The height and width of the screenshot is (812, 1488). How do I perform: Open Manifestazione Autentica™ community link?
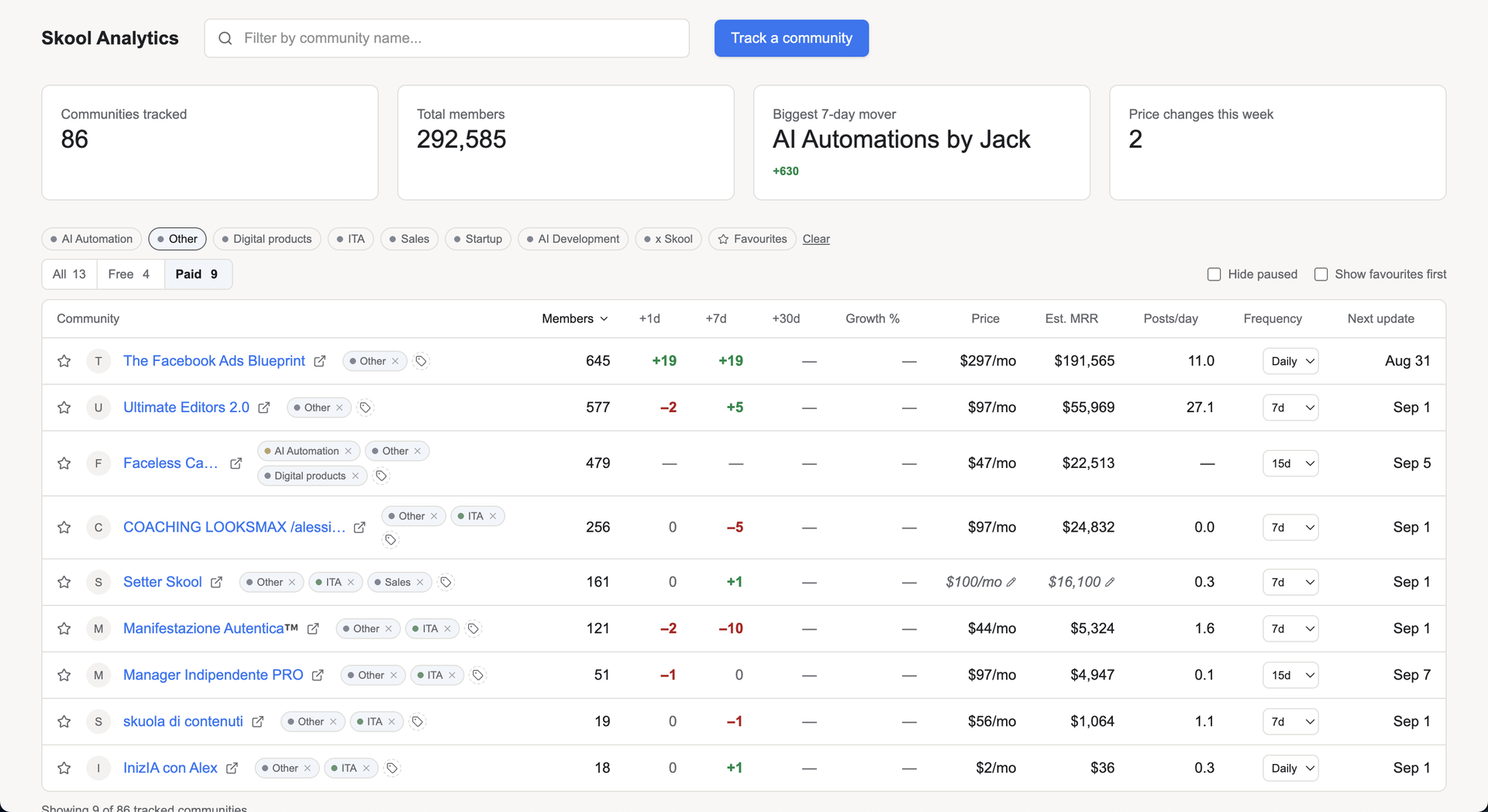pos(211,628)
